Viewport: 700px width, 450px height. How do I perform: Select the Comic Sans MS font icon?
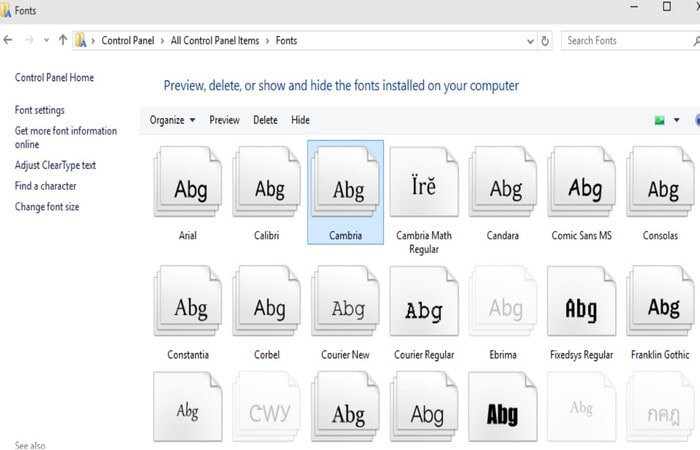tap(582, 182)
